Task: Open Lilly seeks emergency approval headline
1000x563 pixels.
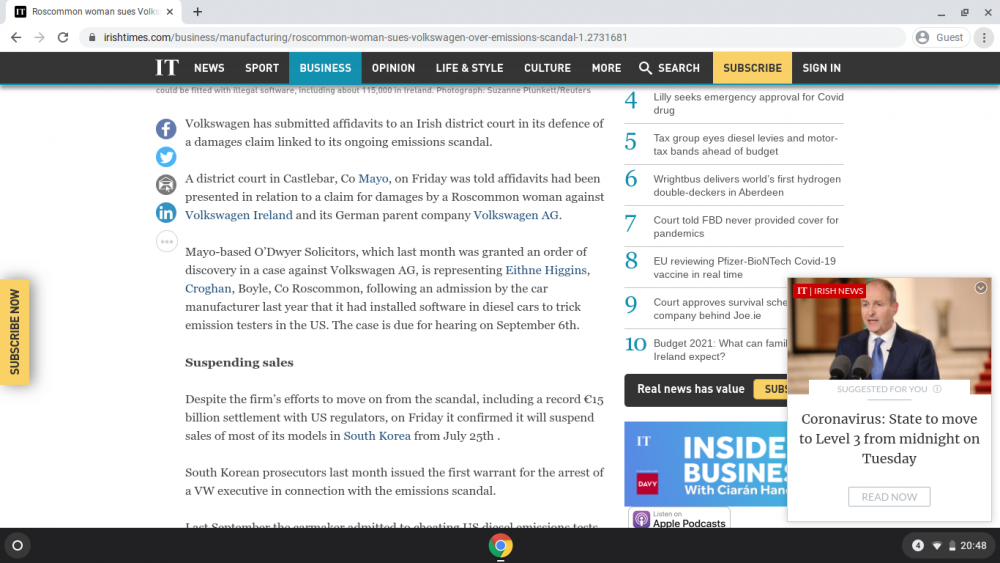Action: point(748,103)
